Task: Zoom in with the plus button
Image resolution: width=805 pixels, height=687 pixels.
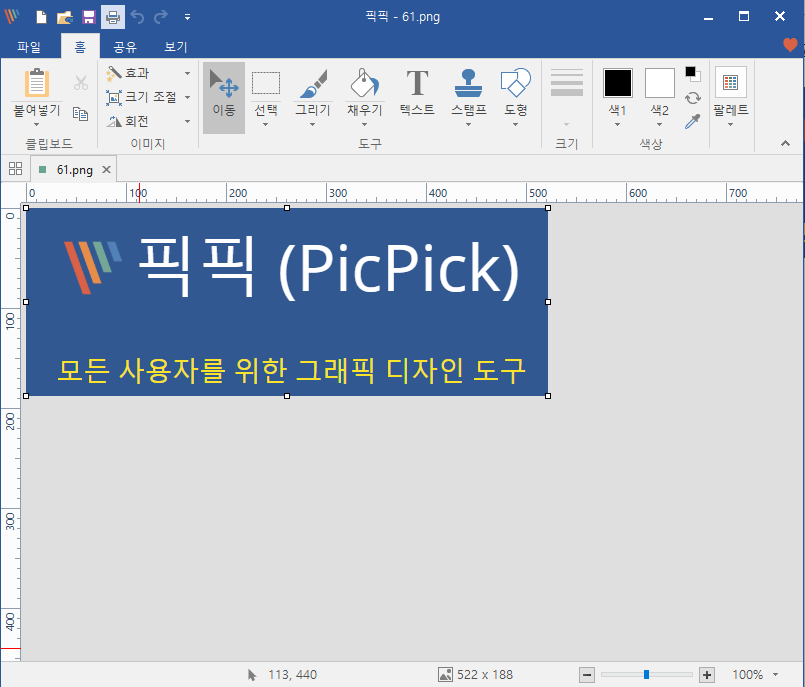Action: 707,675
